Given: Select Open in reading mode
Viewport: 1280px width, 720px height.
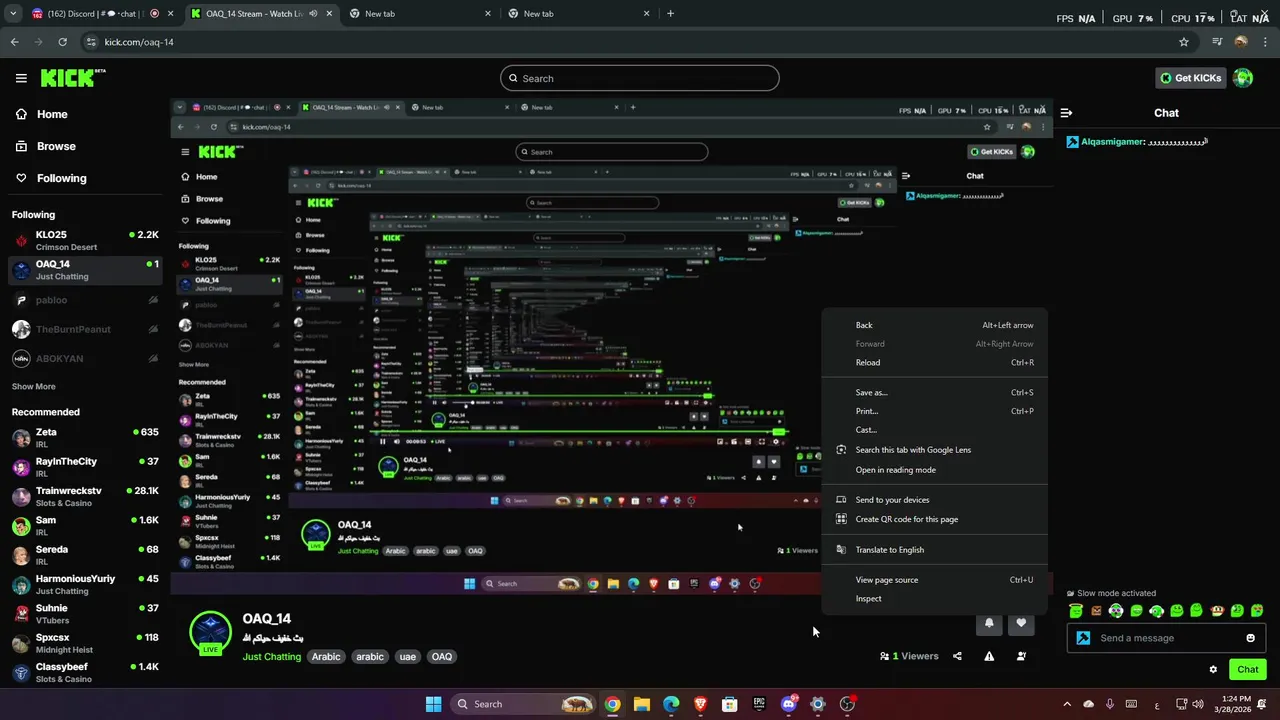Looking at the screenshot, I should (935, 470).
